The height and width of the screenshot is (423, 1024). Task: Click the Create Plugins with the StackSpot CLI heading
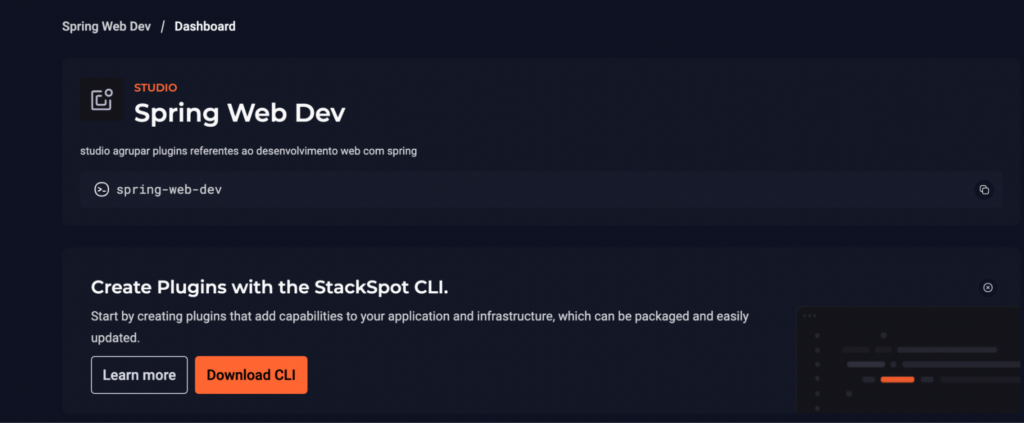coord(270,287)
